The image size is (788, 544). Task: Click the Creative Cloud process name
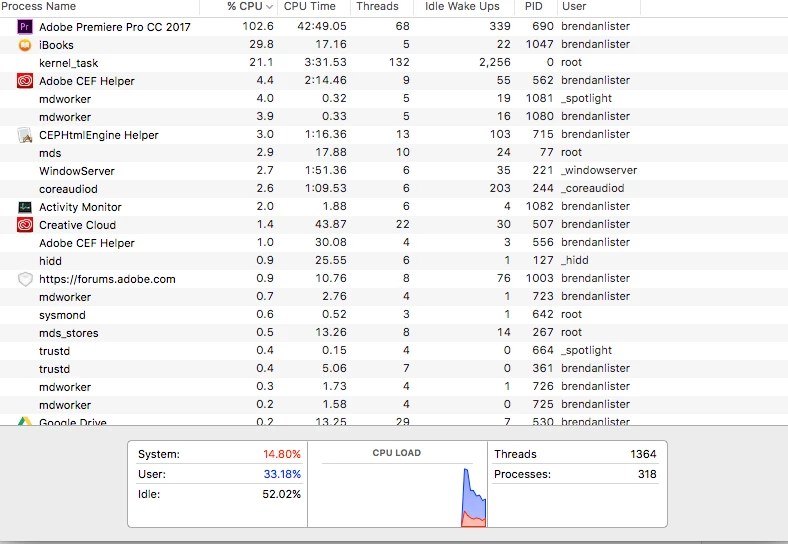click(x=77, y=225)
